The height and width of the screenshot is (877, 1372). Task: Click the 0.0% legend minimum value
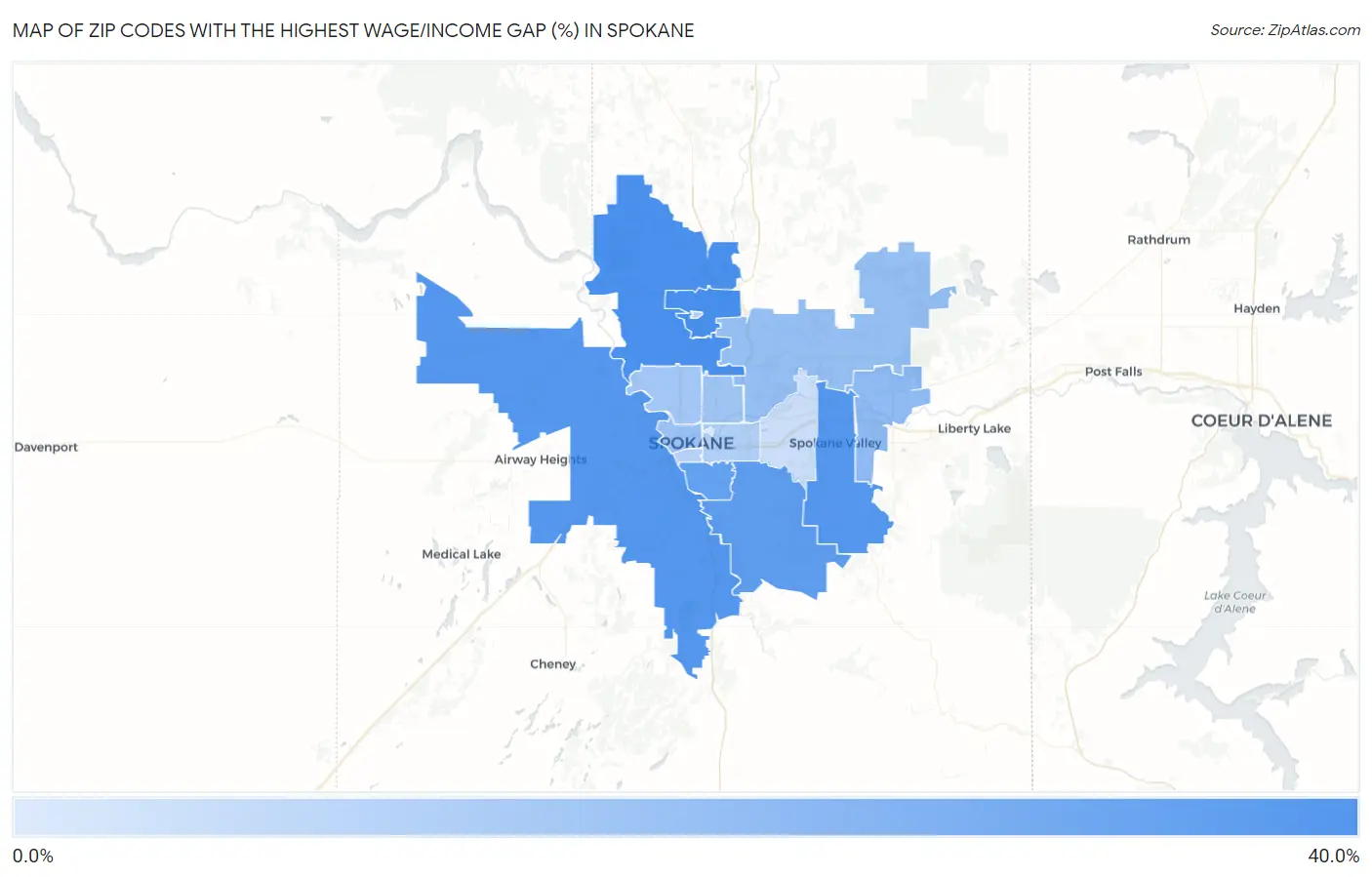pos(33,856)
